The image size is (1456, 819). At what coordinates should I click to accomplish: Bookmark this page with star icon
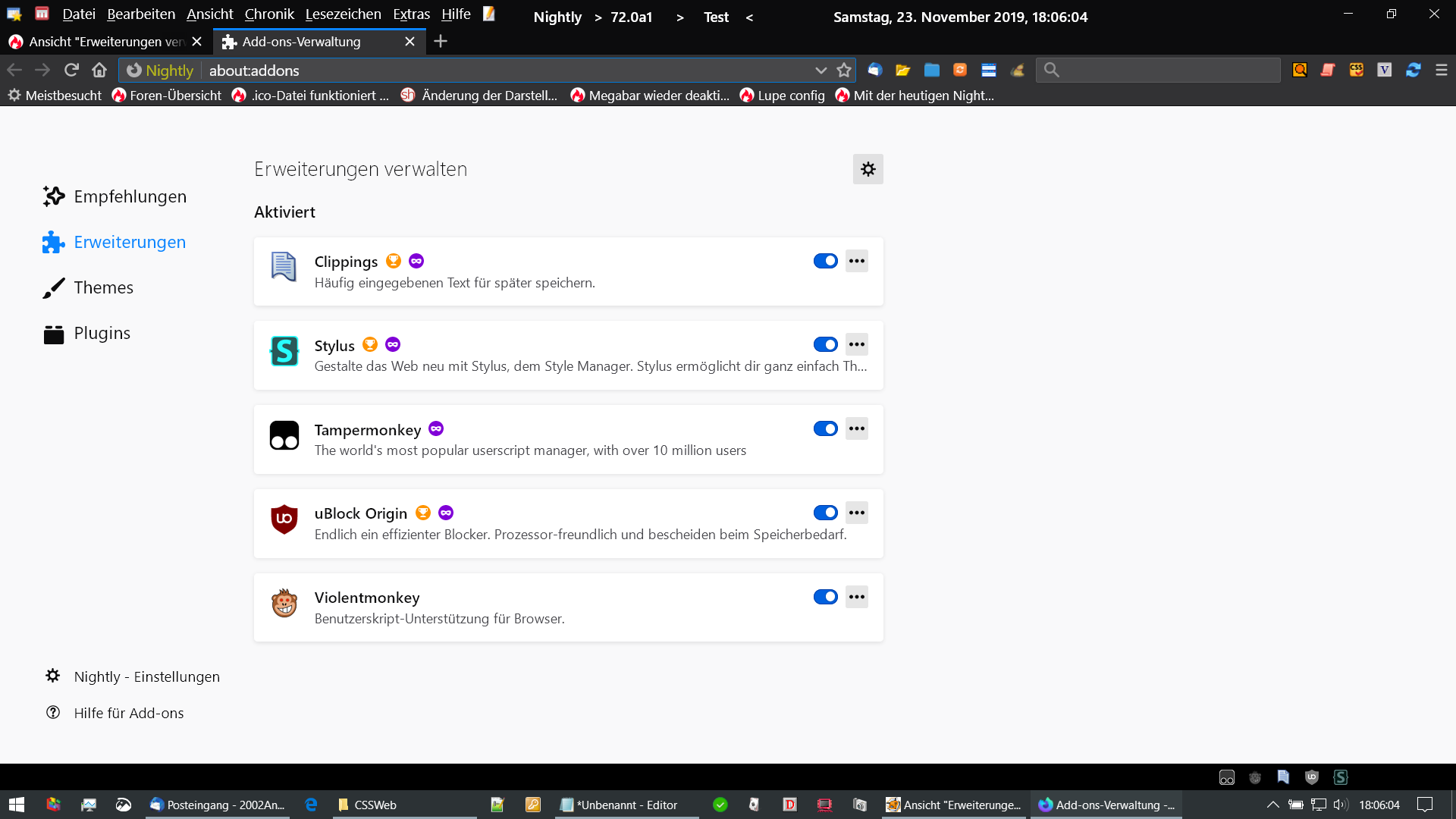pyautogui.click(x=844, y=70)
